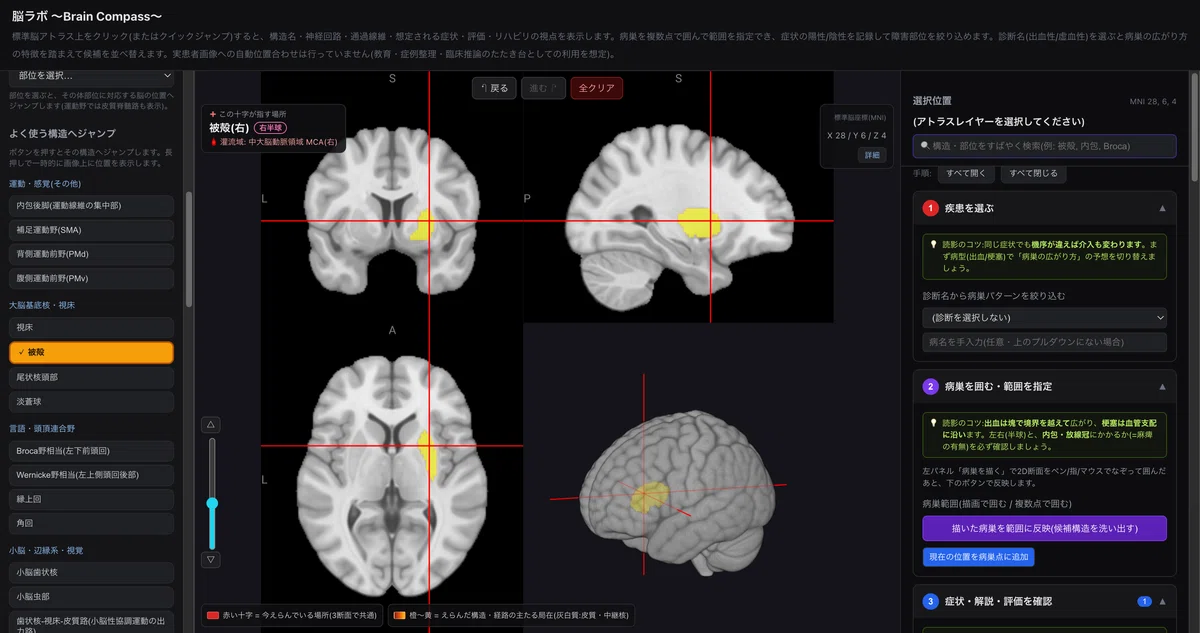1200x633 pixels.
Task: Click the lightbulb icon in step 2 tip
Action: click(x=936, y=421)
